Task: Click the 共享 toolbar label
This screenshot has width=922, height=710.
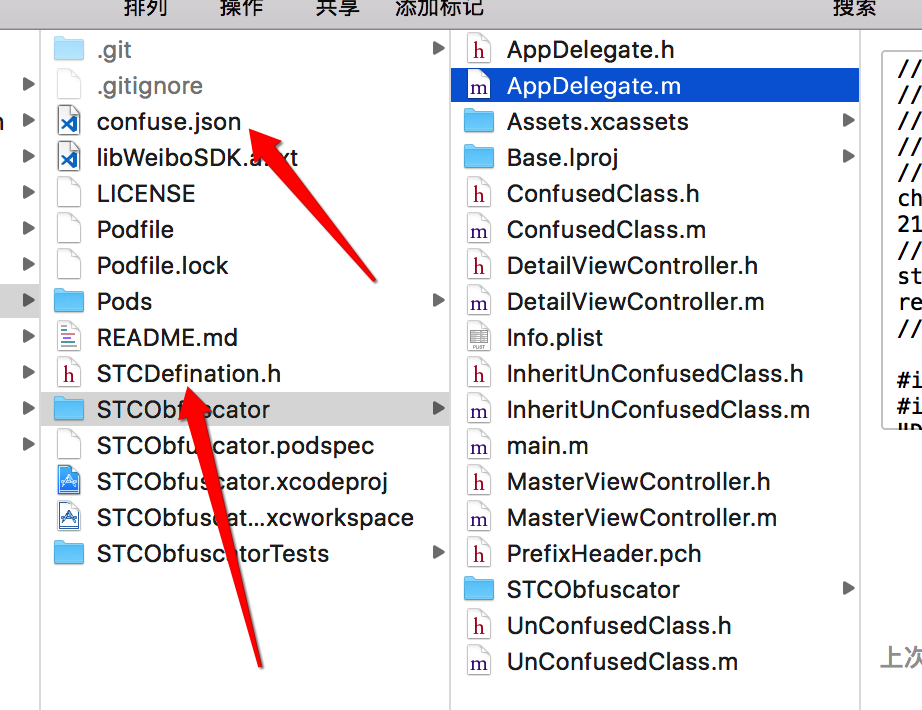Action: pos(338,8)
